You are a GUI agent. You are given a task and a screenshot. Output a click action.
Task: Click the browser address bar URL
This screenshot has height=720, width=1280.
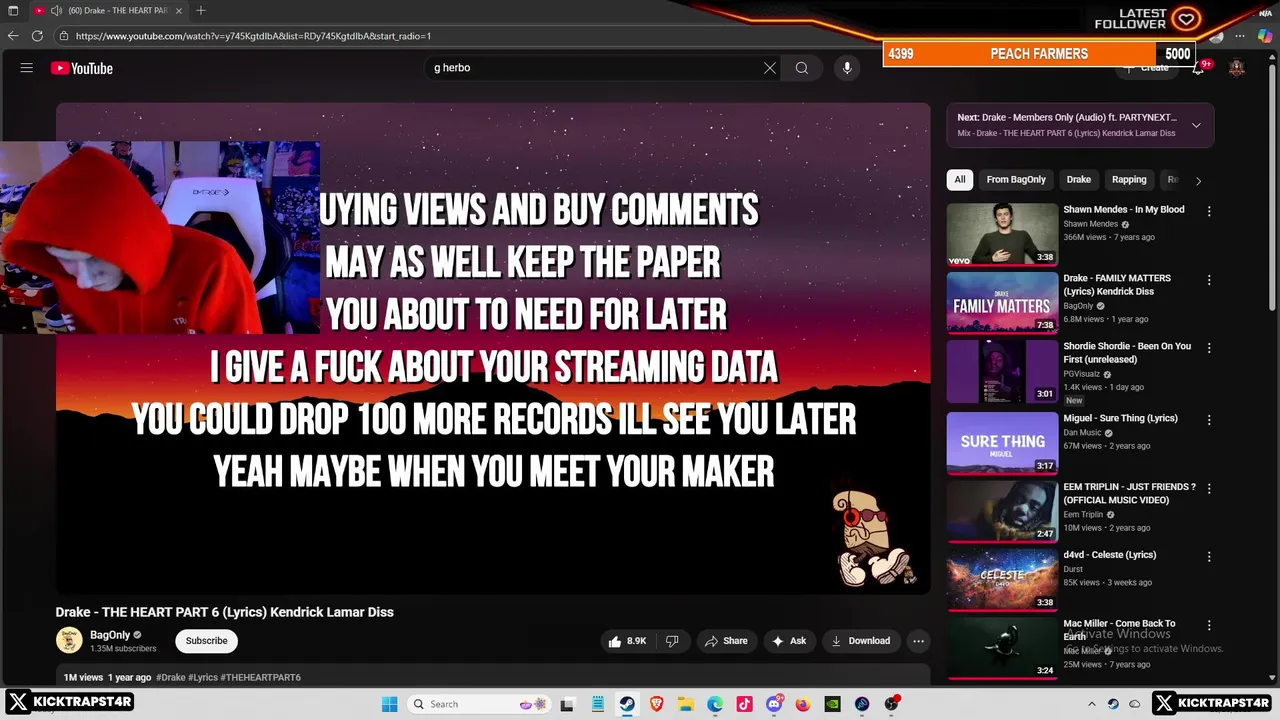(x=253, y=36)
